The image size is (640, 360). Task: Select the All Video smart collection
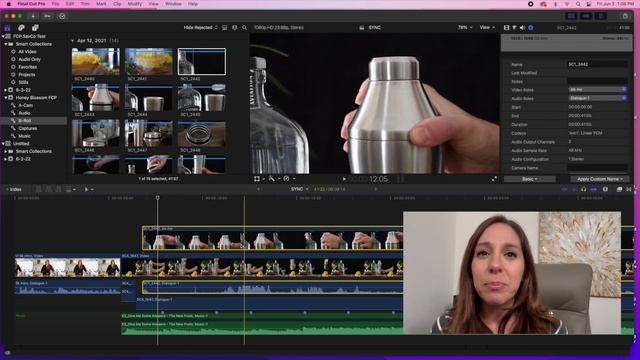[x=27, y=52]
